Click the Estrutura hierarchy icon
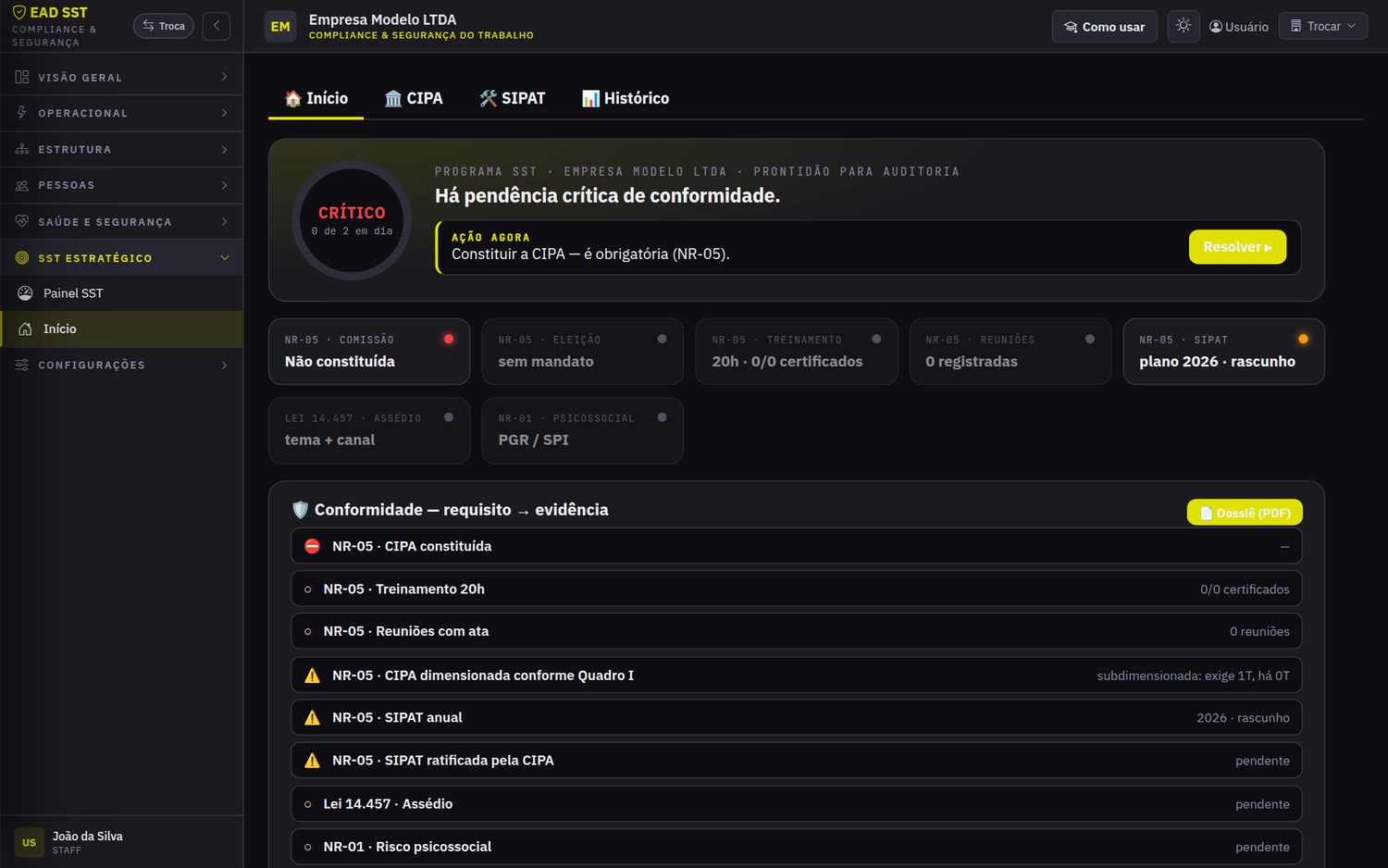1388x868 pixels. pyautogui.click(x=22, y=149)
